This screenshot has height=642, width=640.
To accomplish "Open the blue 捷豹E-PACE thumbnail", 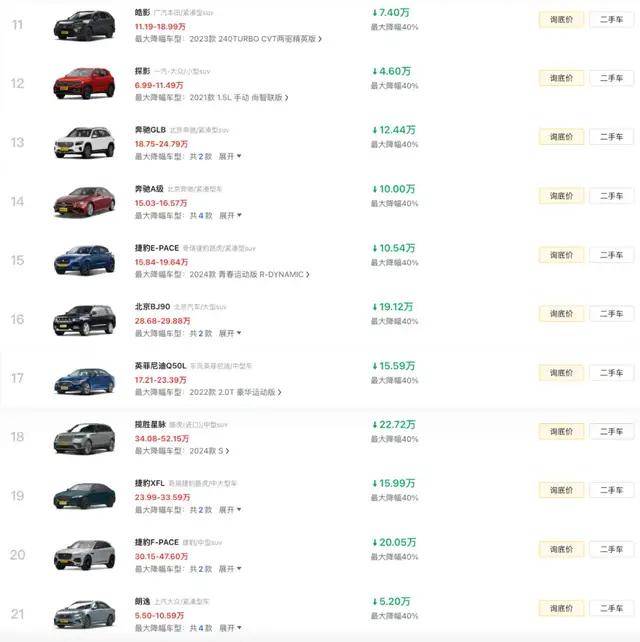I will click(84, 260).
